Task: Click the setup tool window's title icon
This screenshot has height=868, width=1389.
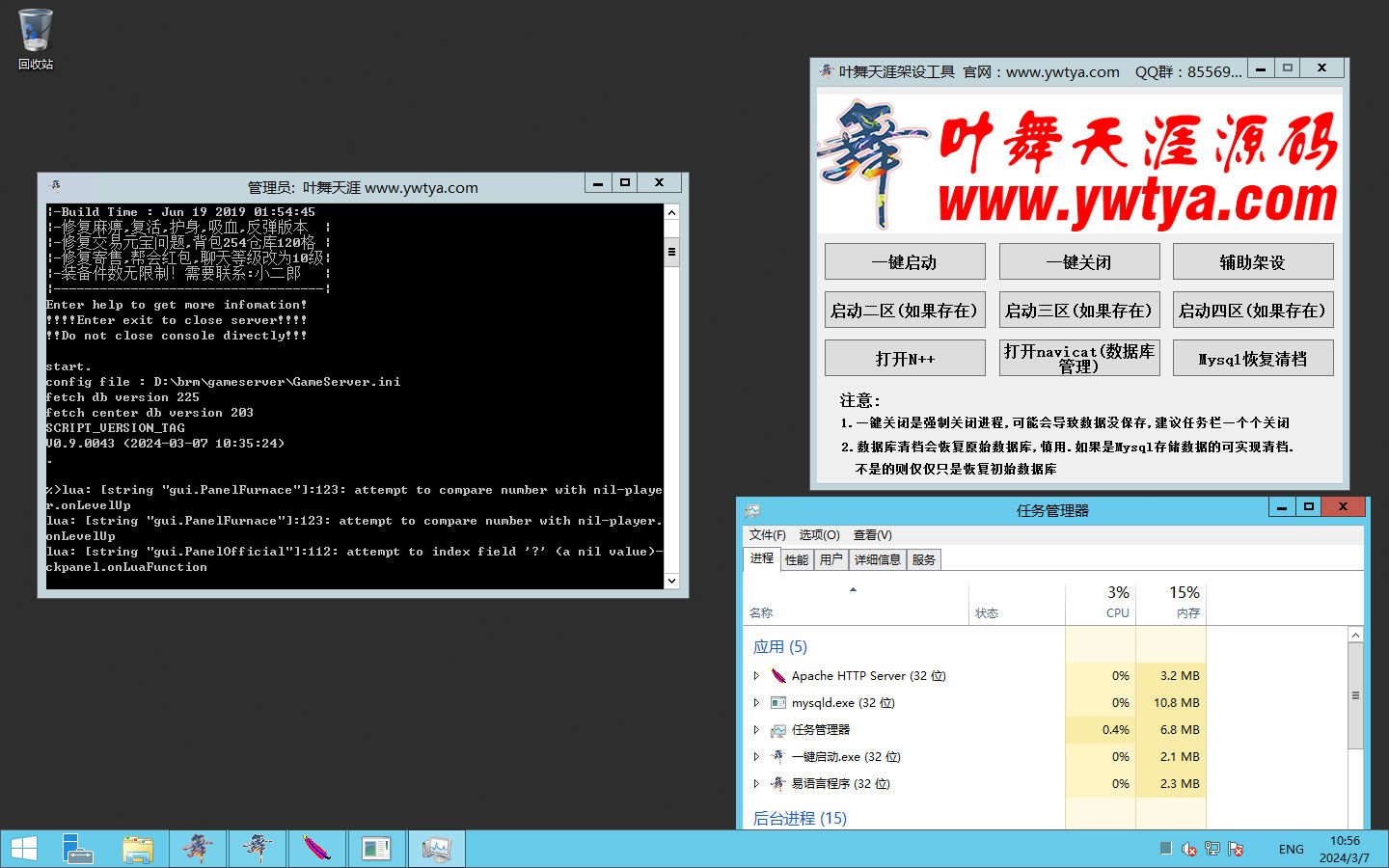Action: point(827,70)
